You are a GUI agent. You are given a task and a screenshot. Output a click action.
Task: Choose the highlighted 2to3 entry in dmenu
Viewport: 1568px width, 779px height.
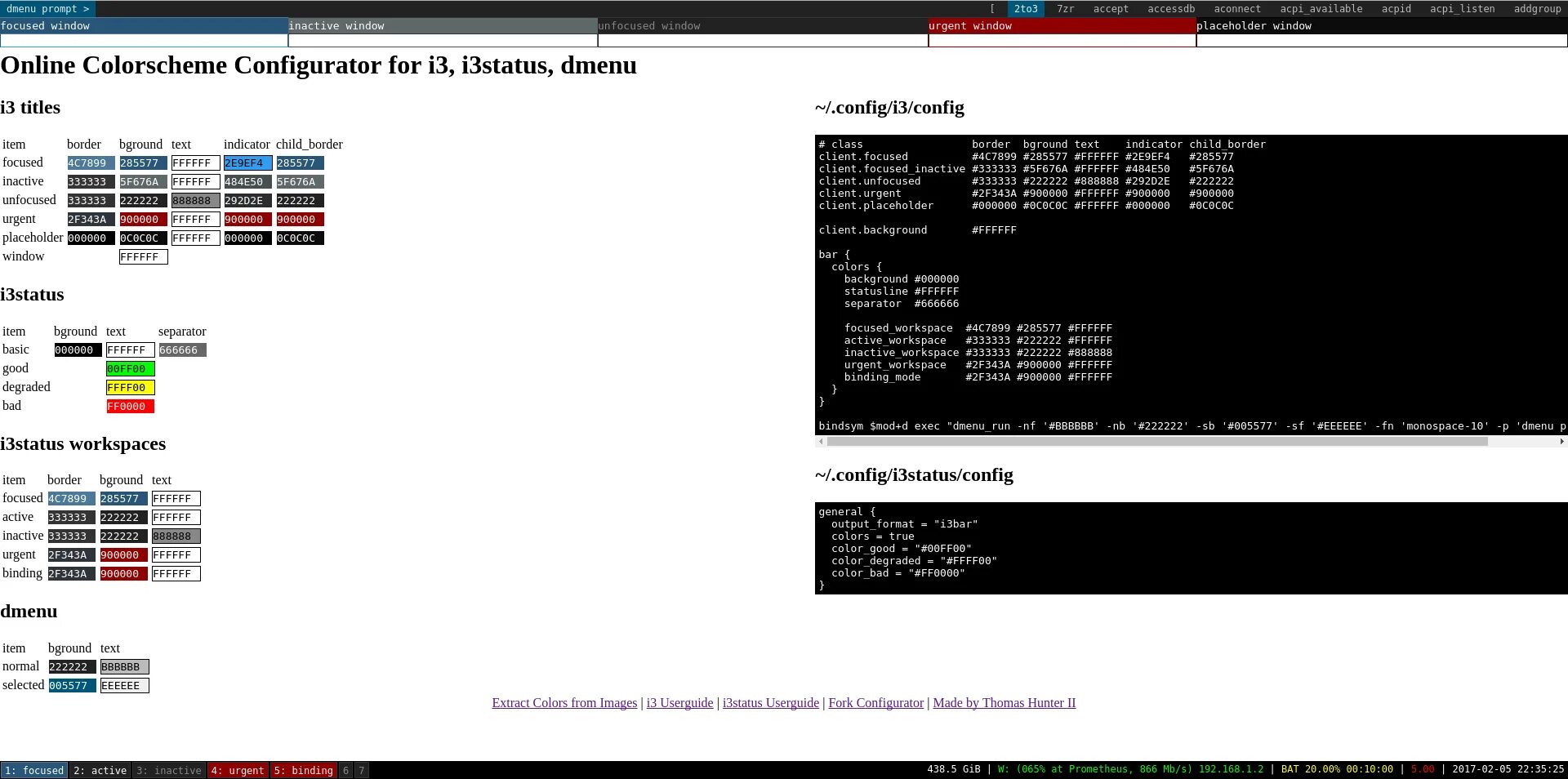pyautogui.click(x=1026, y=9)
